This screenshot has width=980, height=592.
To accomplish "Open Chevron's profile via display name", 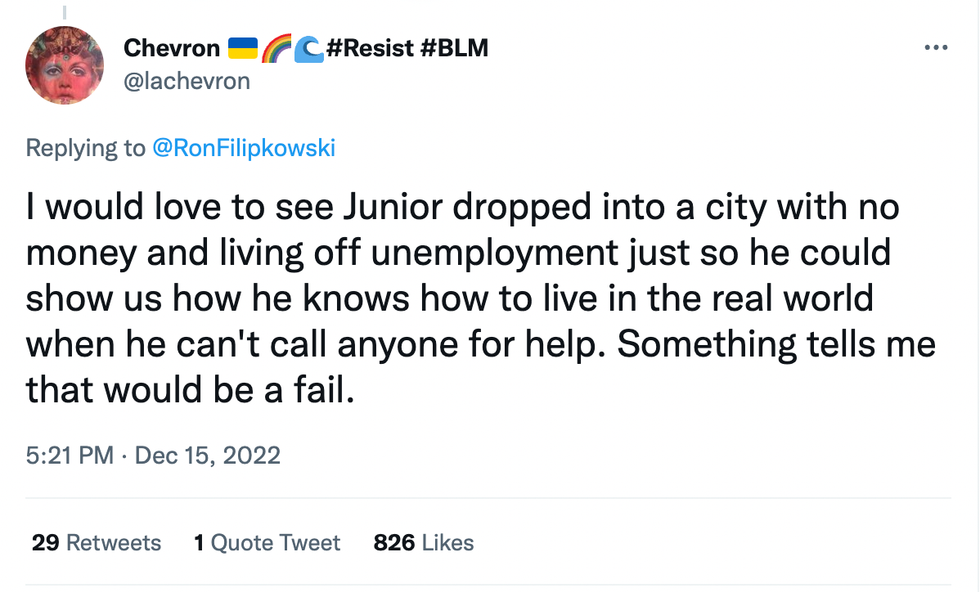I will [171, 47].
